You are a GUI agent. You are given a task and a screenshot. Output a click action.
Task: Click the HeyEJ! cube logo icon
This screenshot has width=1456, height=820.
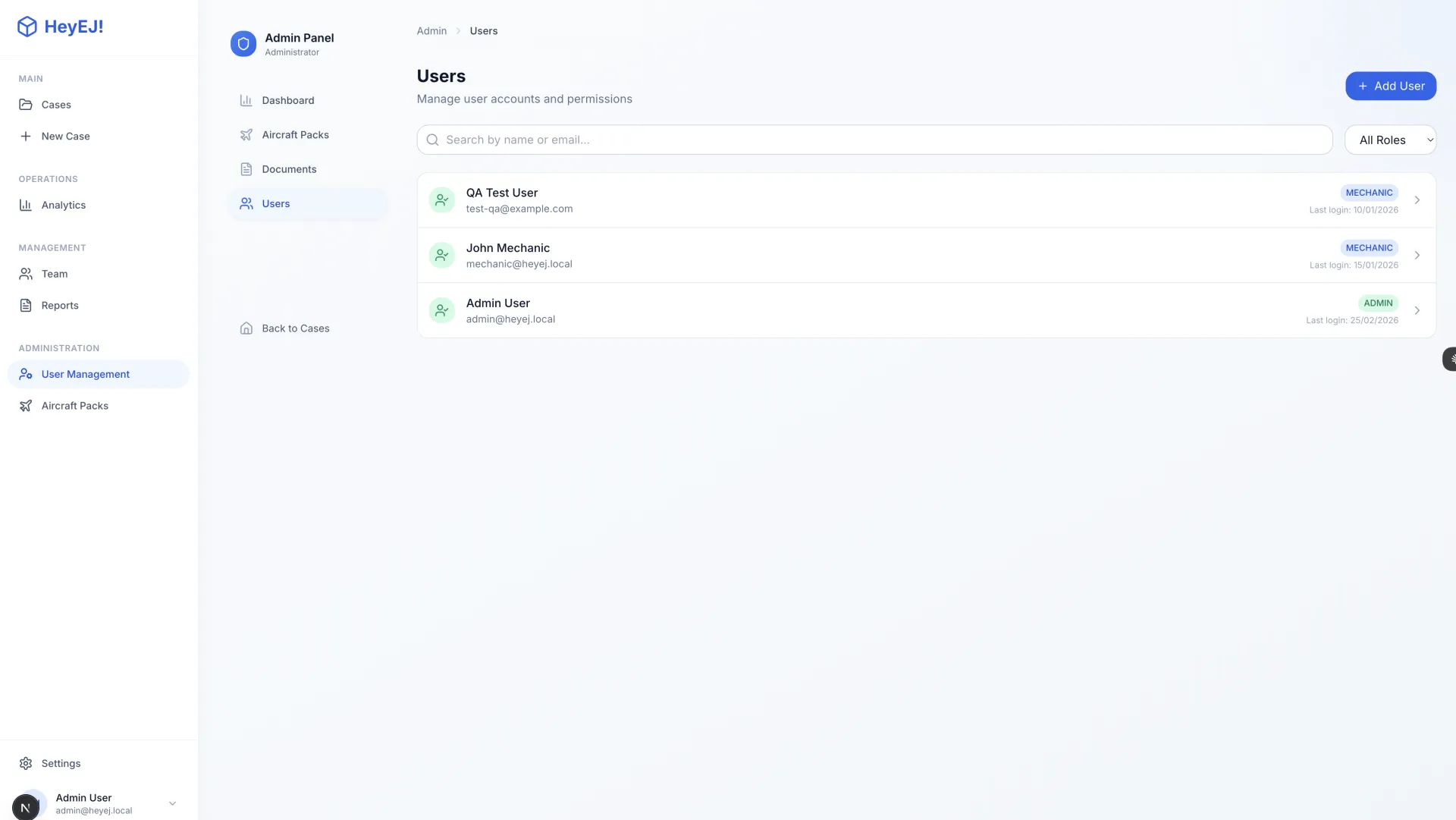pos(27,27)
